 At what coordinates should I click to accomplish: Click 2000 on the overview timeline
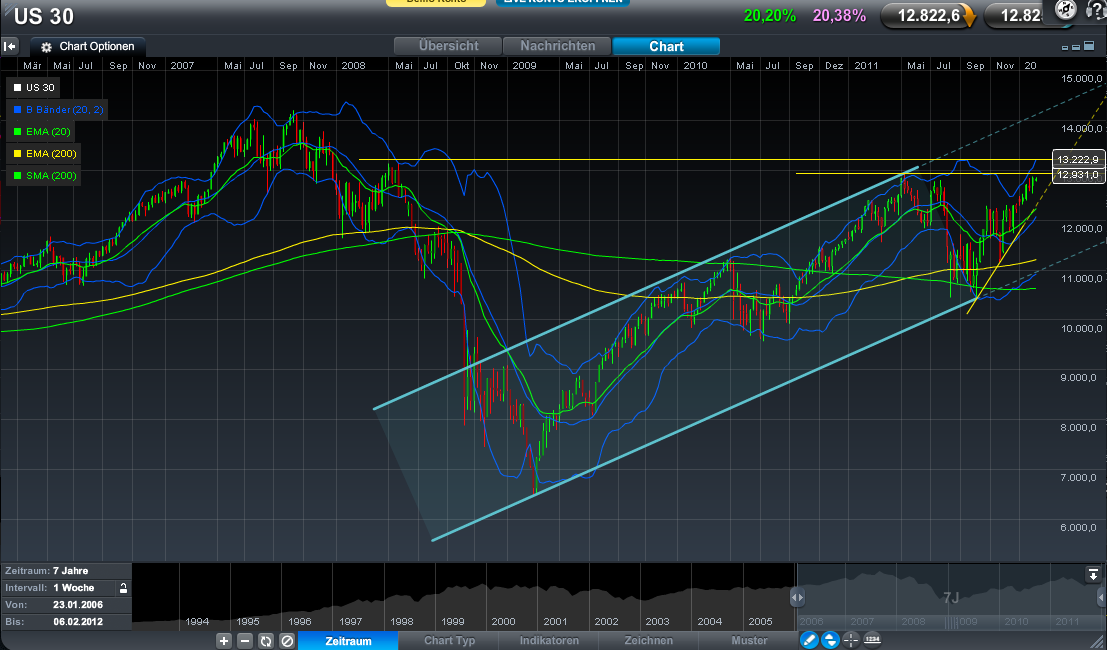pyautogui.click(x=503, y=622)
